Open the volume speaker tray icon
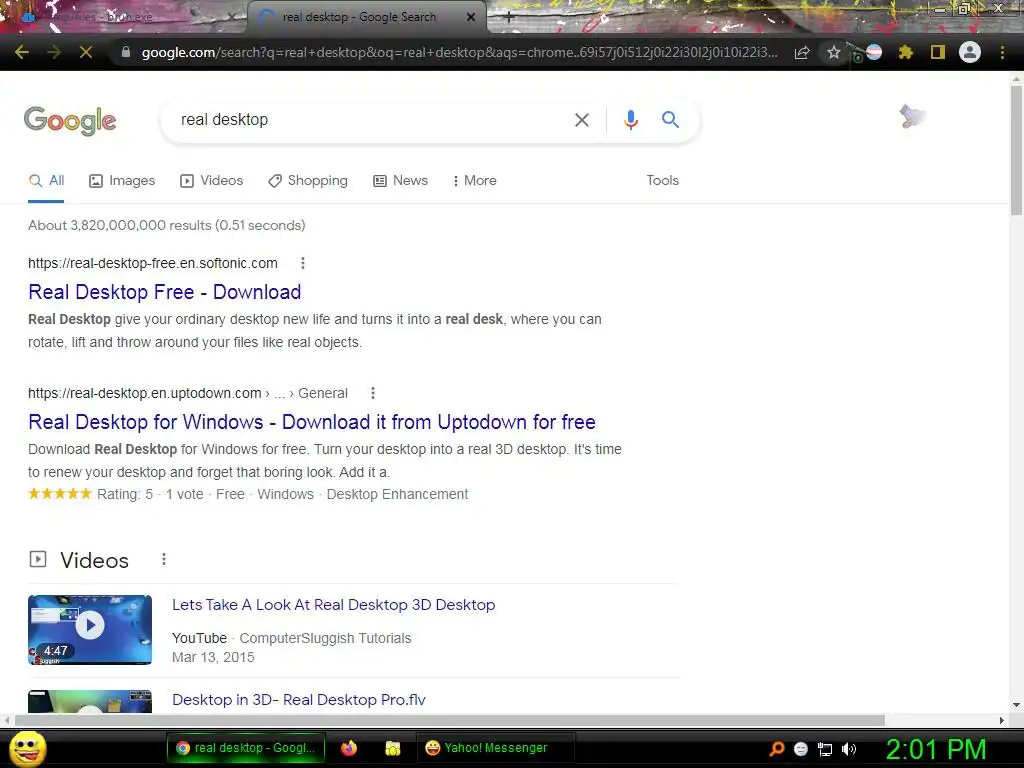 [x=848, y=749]
